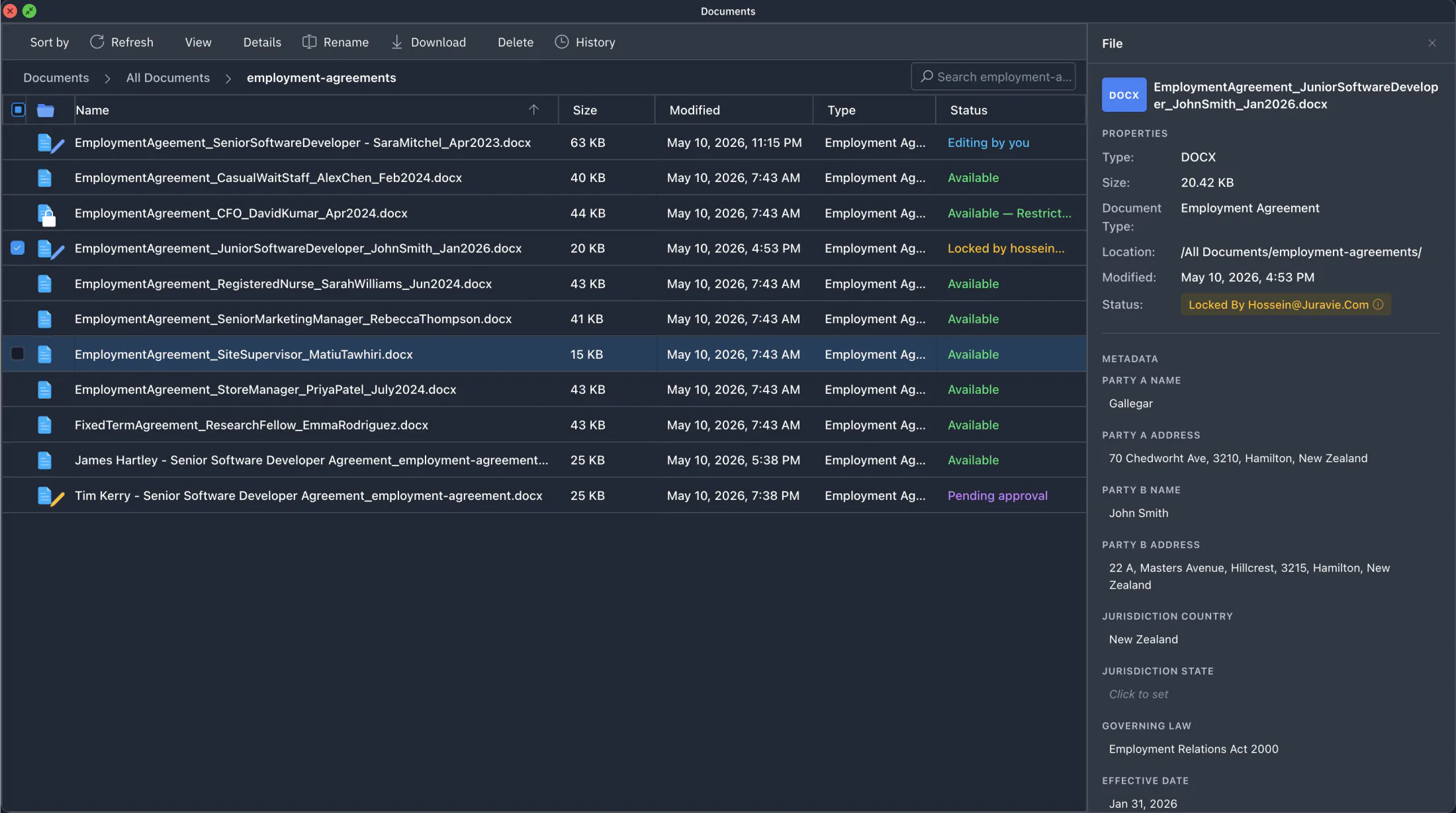Open the View menu
1456x813 pixels.
coord(199,42)
